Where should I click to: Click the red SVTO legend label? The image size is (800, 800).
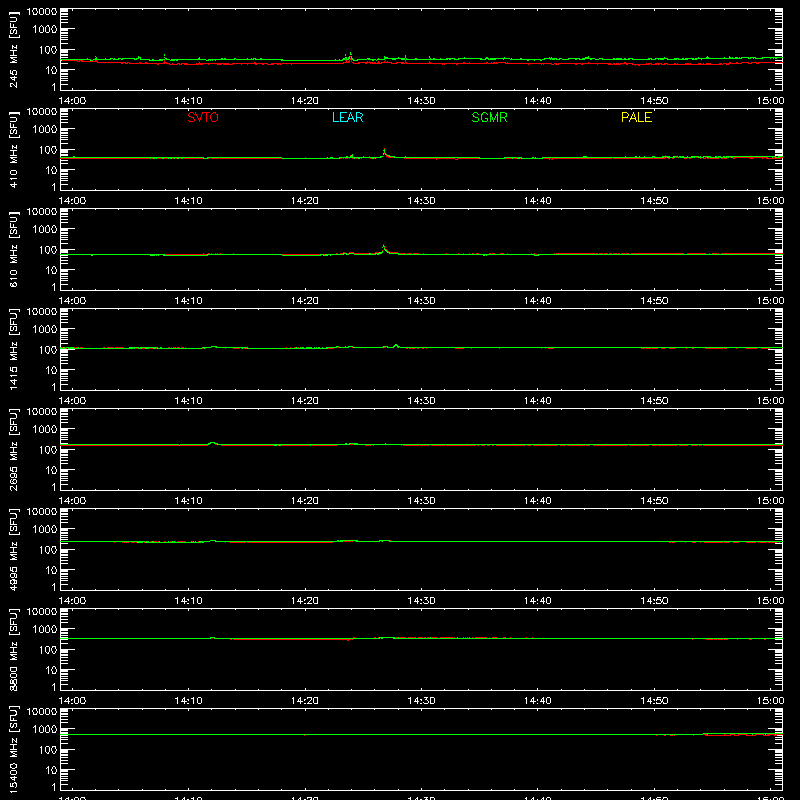(203, 117)
